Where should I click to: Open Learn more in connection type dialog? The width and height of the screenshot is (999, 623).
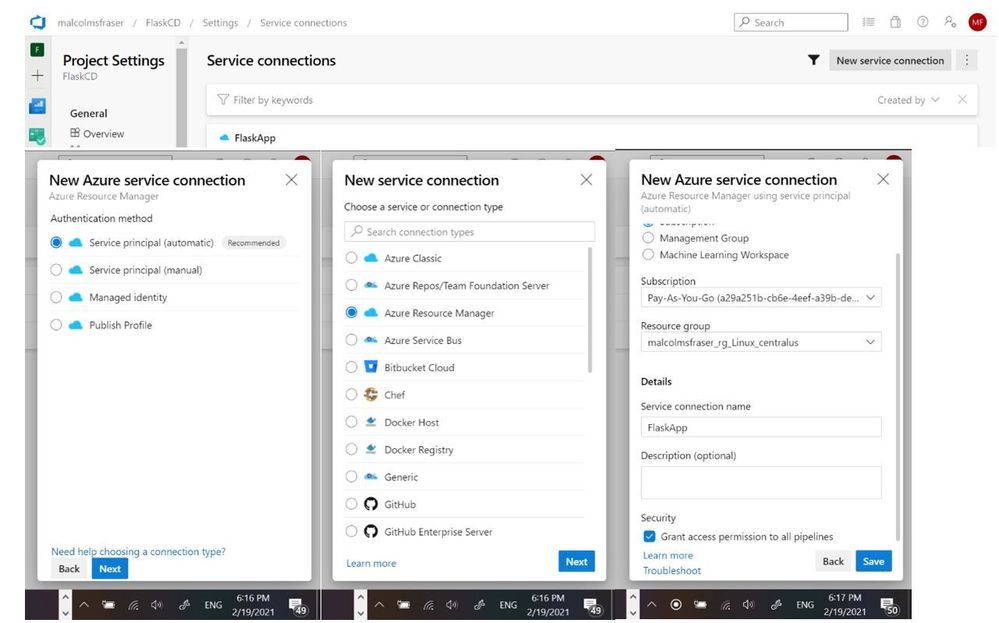pyautogui.click(x=371, y=563)
